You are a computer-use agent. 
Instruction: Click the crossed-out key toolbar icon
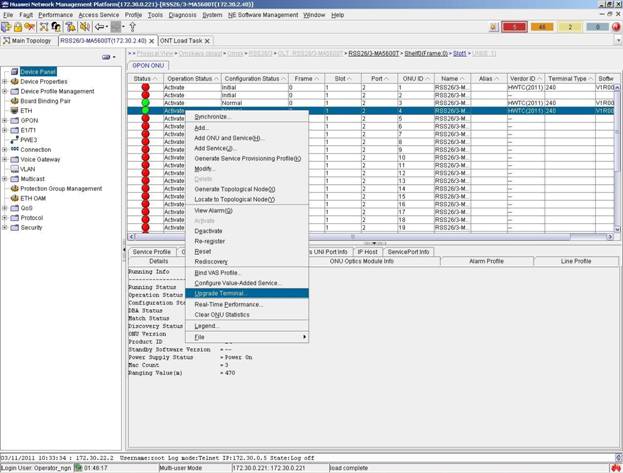click(29, 27)
